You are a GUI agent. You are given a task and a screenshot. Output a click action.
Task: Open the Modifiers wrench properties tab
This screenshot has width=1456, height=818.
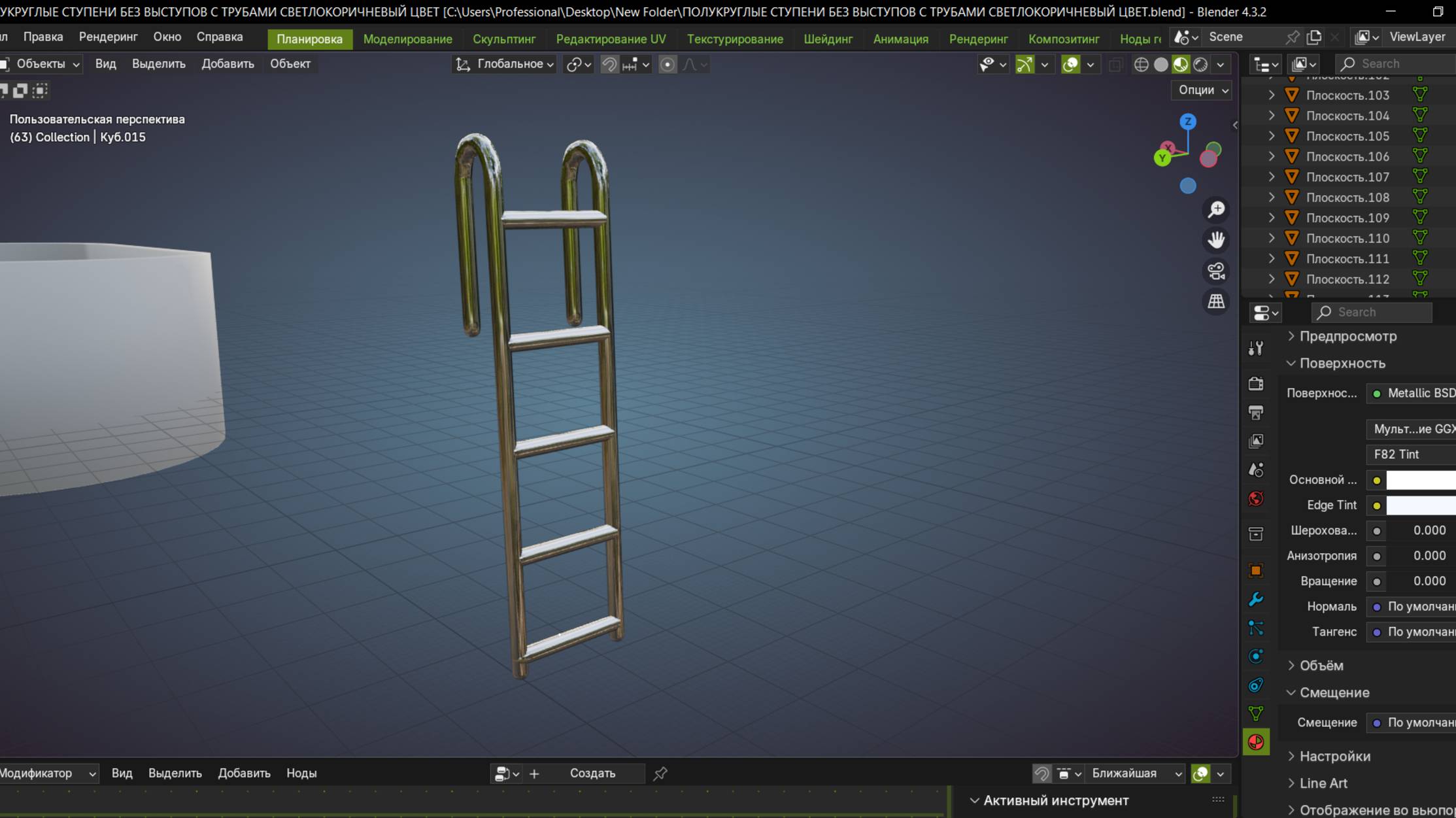[x=1256, y=599]
